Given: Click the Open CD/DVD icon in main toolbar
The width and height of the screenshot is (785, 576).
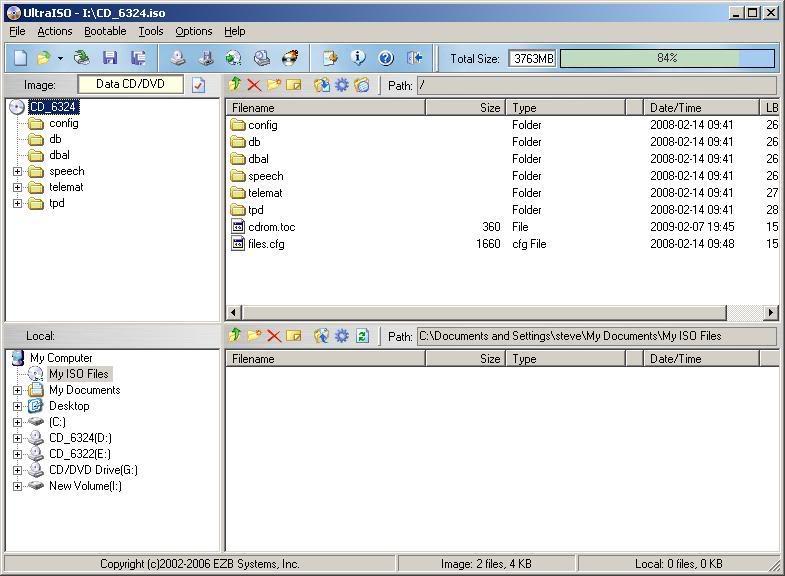Looking at the screenshot, I should (82, 58).
